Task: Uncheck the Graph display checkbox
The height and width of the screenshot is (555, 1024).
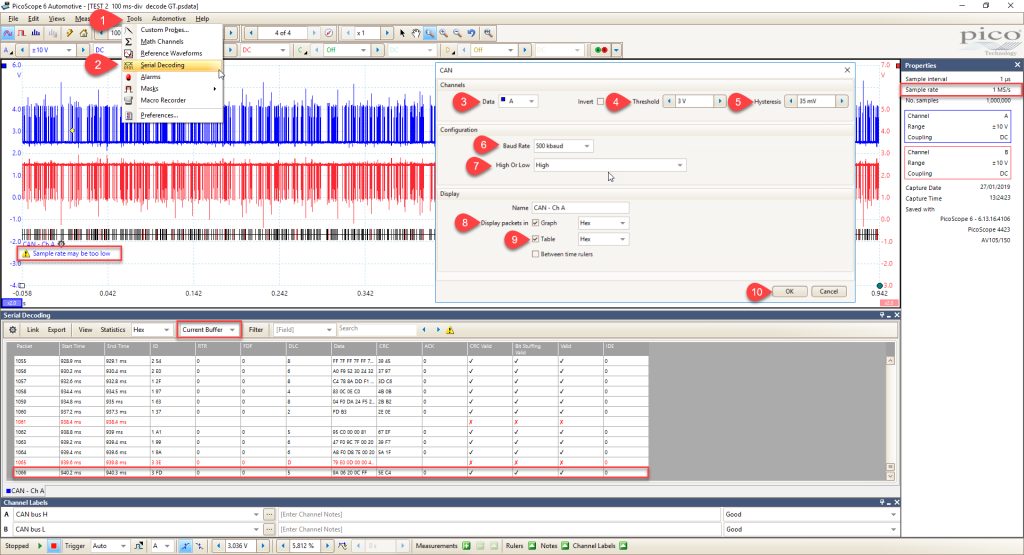Action: point(536,223)
